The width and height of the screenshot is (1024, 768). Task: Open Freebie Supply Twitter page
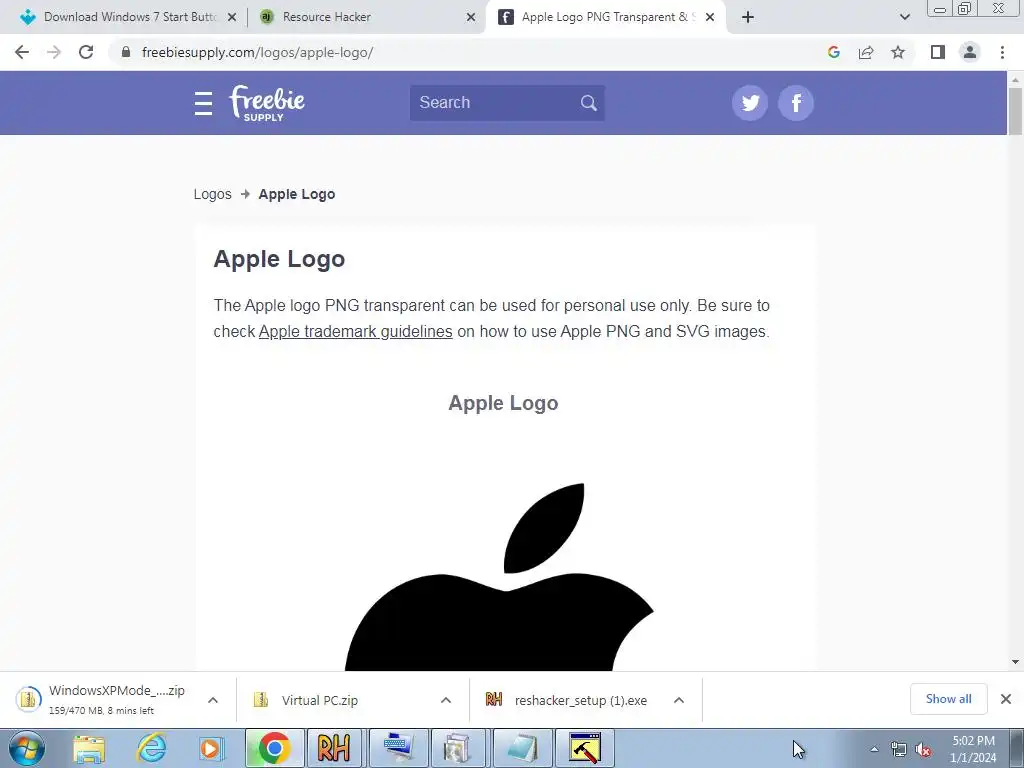pyautogui.click(x=750, y=103)
